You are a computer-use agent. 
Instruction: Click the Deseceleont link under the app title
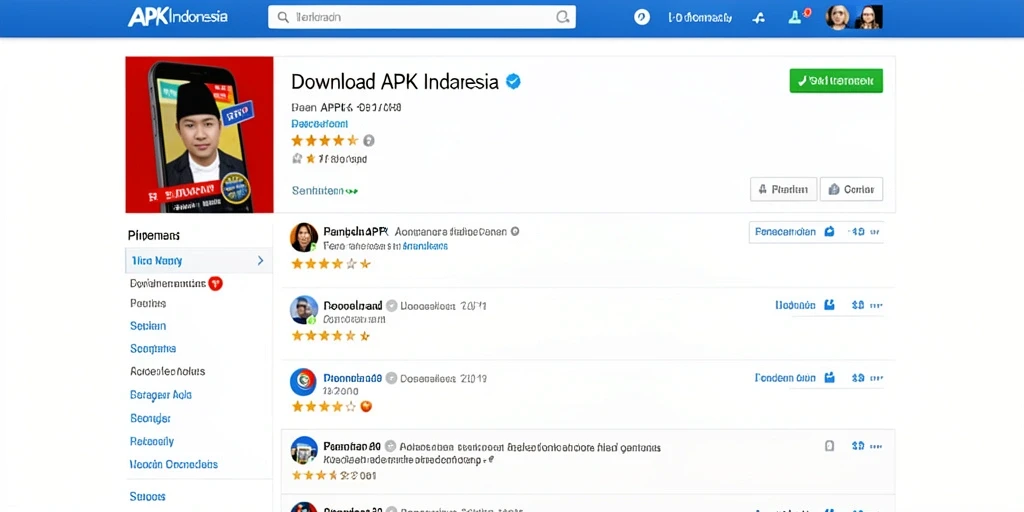point(319,123)
